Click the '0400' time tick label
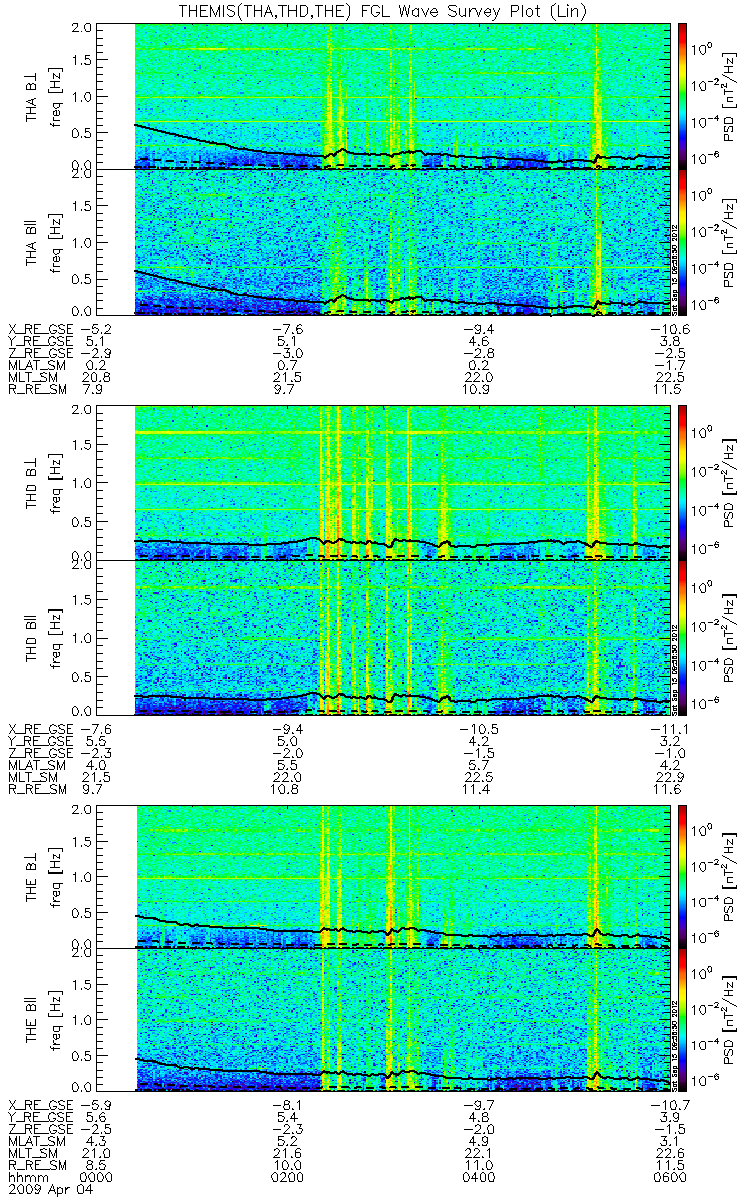750x1200 pixels. pos(479,1178)
